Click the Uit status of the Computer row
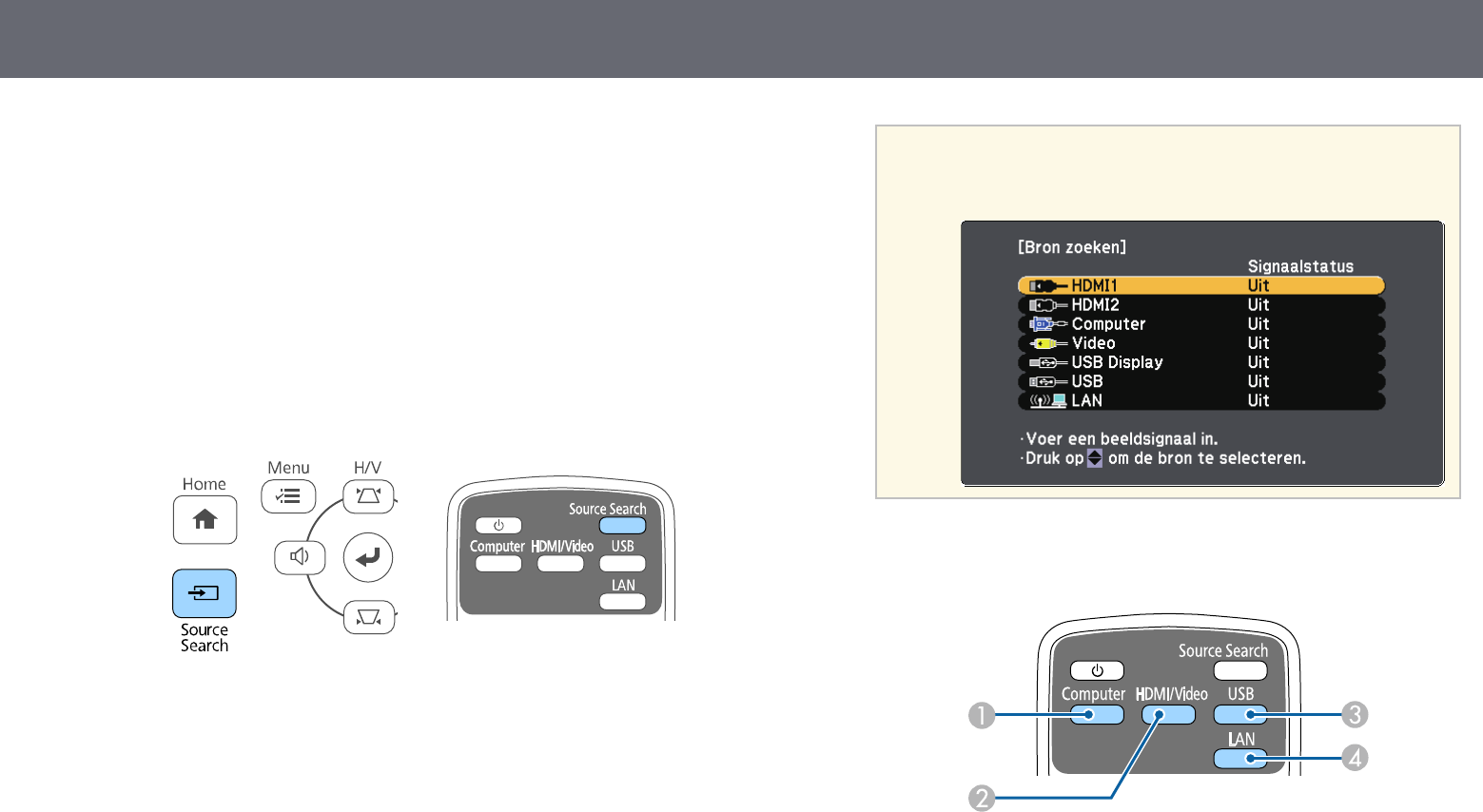Image resolution: width=1483 pixels, height=812 pixels. pos(1259,324)
